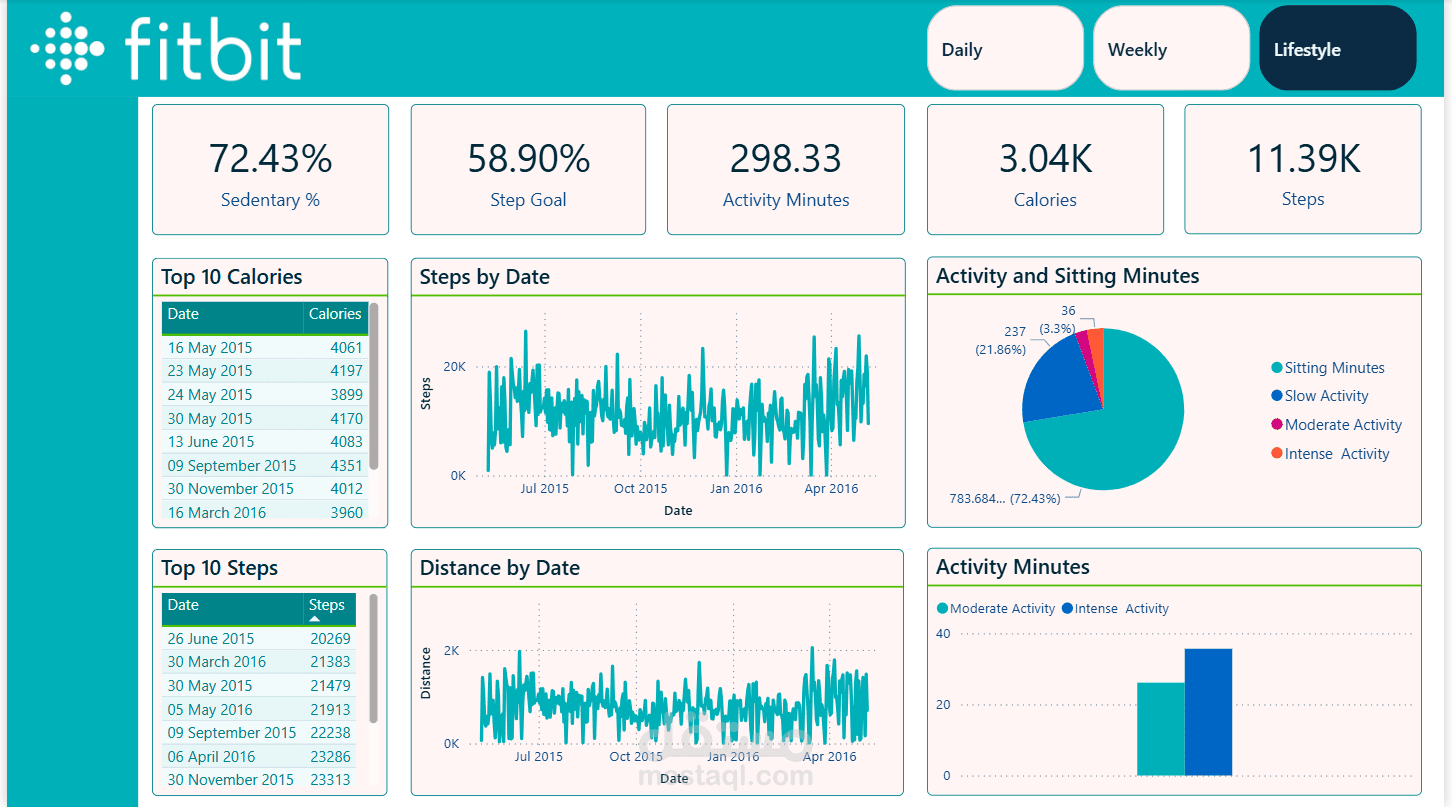1452x807 pixels.
Task: Click the 11.39K Steps card
Action: click(1303, 170)
